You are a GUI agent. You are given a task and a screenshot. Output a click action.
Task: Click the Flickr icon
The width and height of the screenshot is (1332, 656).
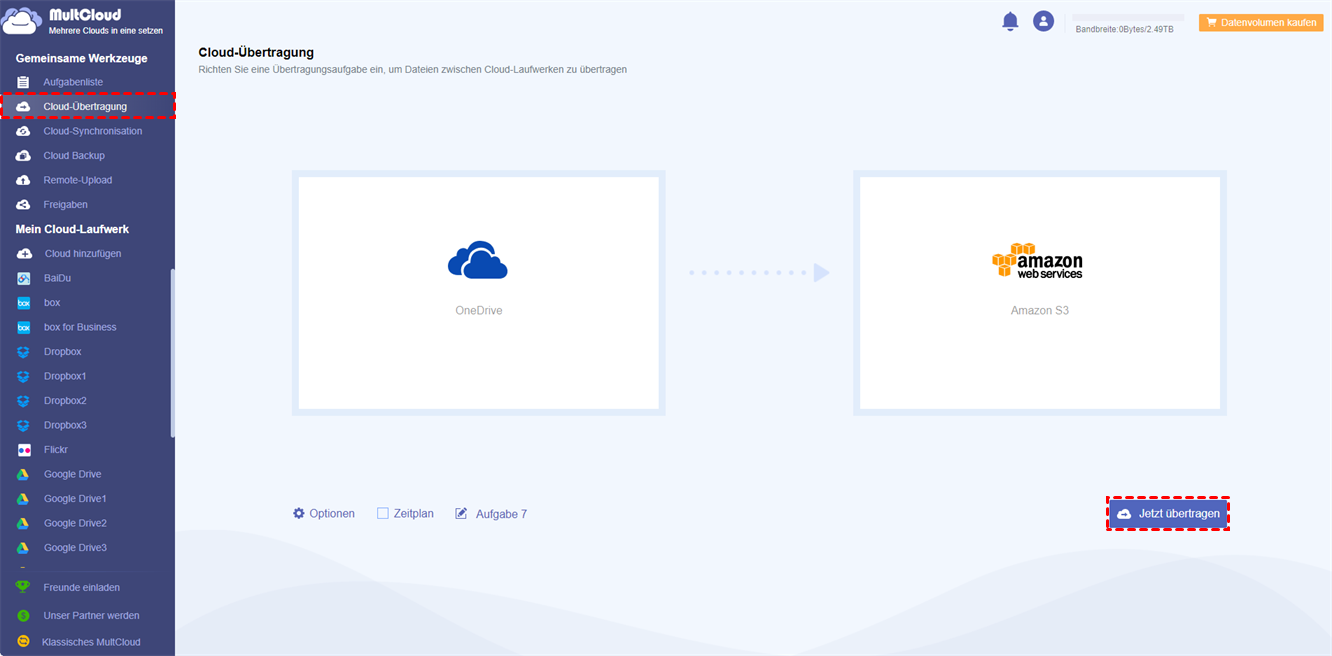tap(23, 450)
